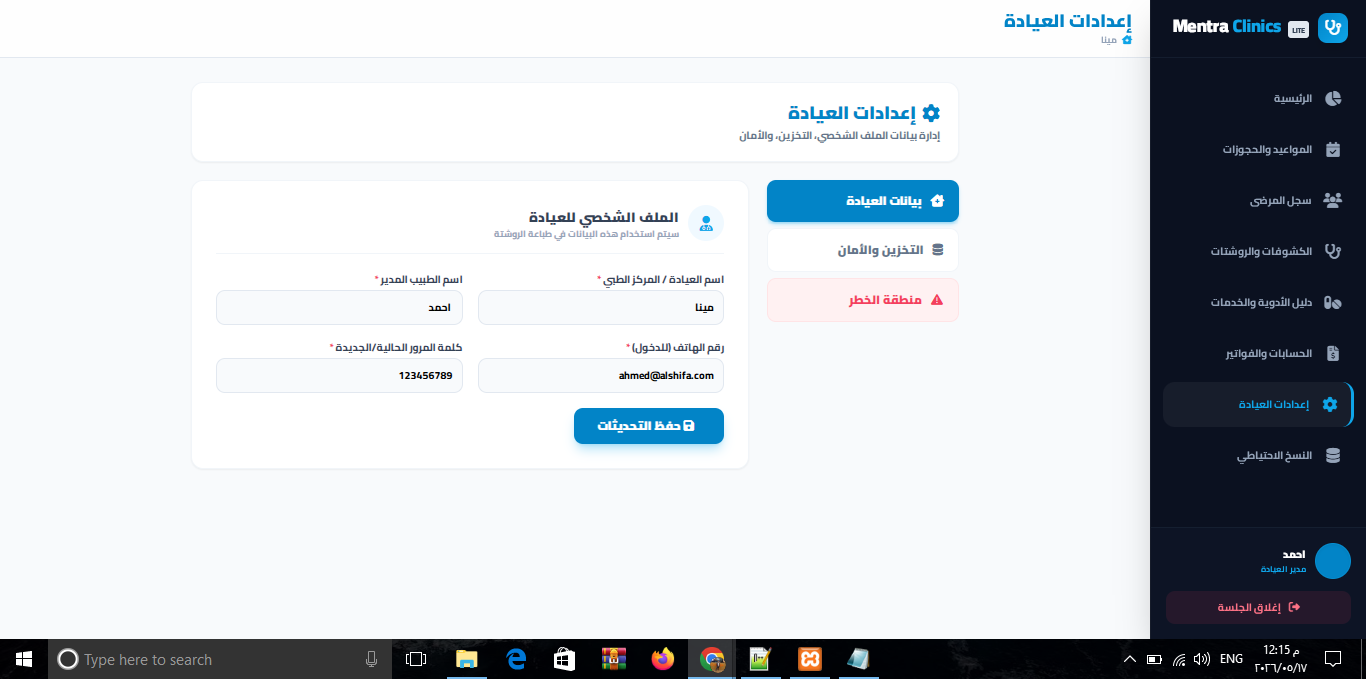Click the phone login field with ahmed@alshifa.com
1366x679 pixels.
pyautogui.click(x=601, y=375)
